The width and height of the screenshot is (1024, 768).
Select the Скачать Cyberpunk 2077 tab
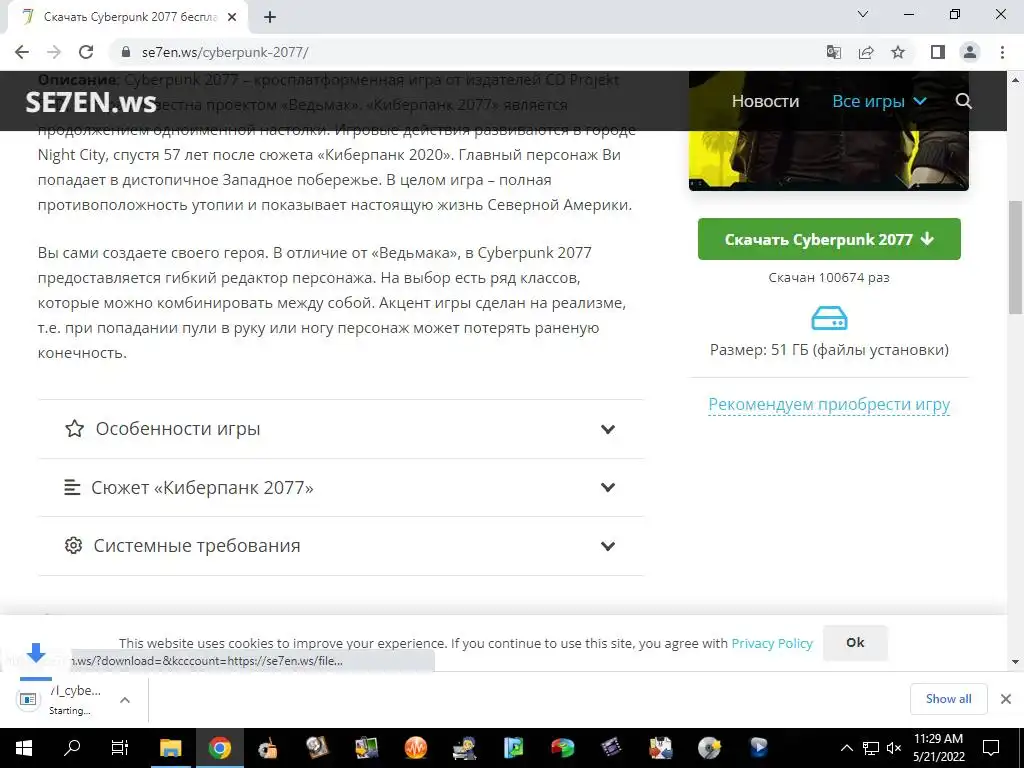click(x=128, y=18)
